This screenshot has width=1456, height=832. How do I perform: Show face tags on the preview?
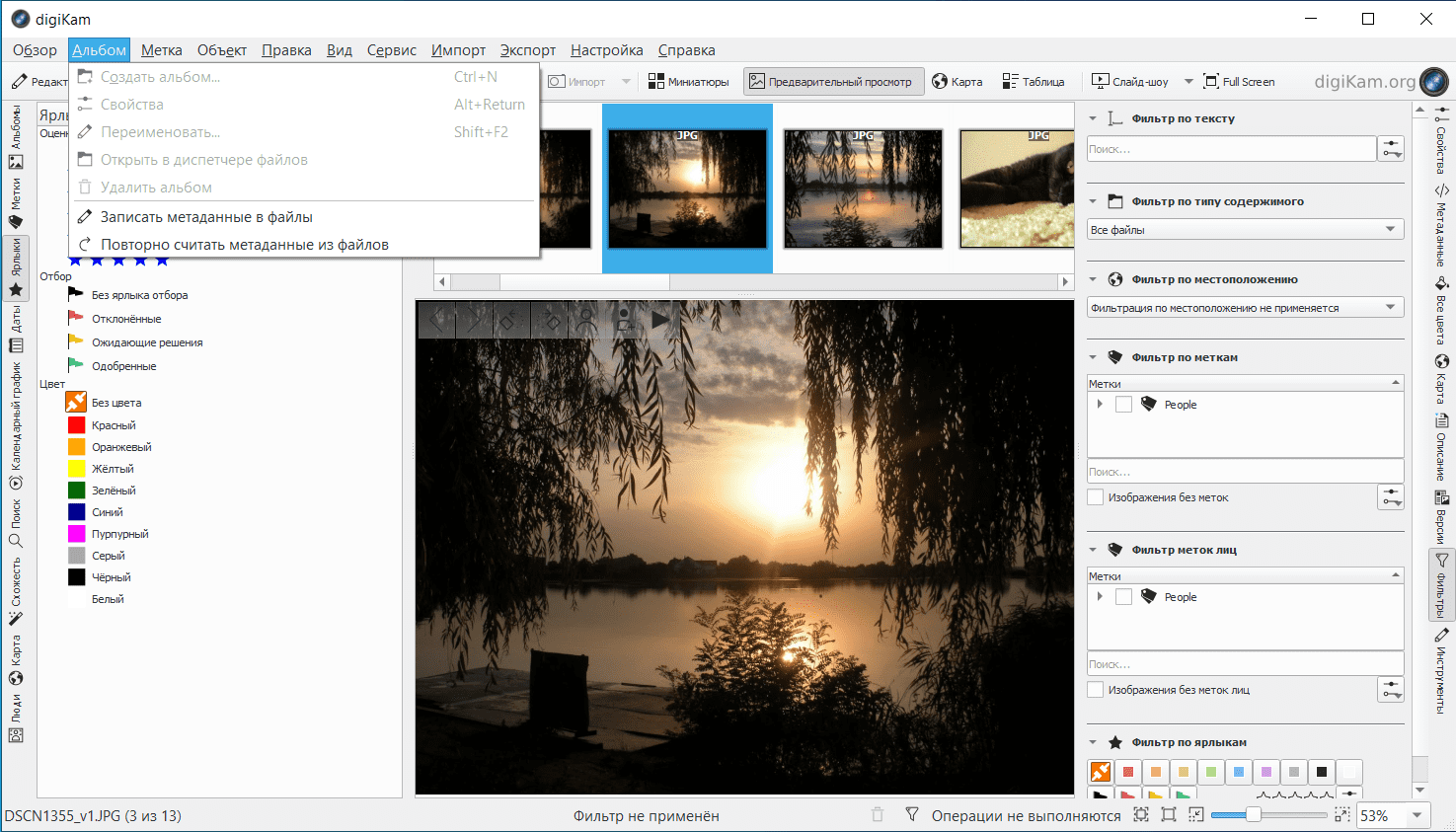click(586, 320)
